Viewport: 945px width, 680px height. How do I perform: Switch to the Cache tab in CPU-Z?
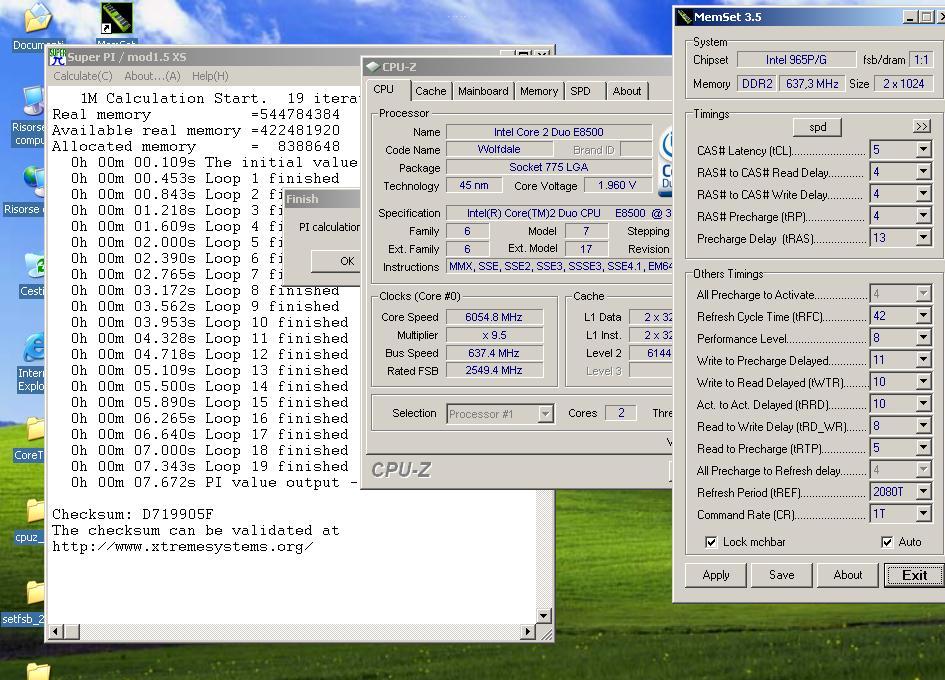(431, 91)
